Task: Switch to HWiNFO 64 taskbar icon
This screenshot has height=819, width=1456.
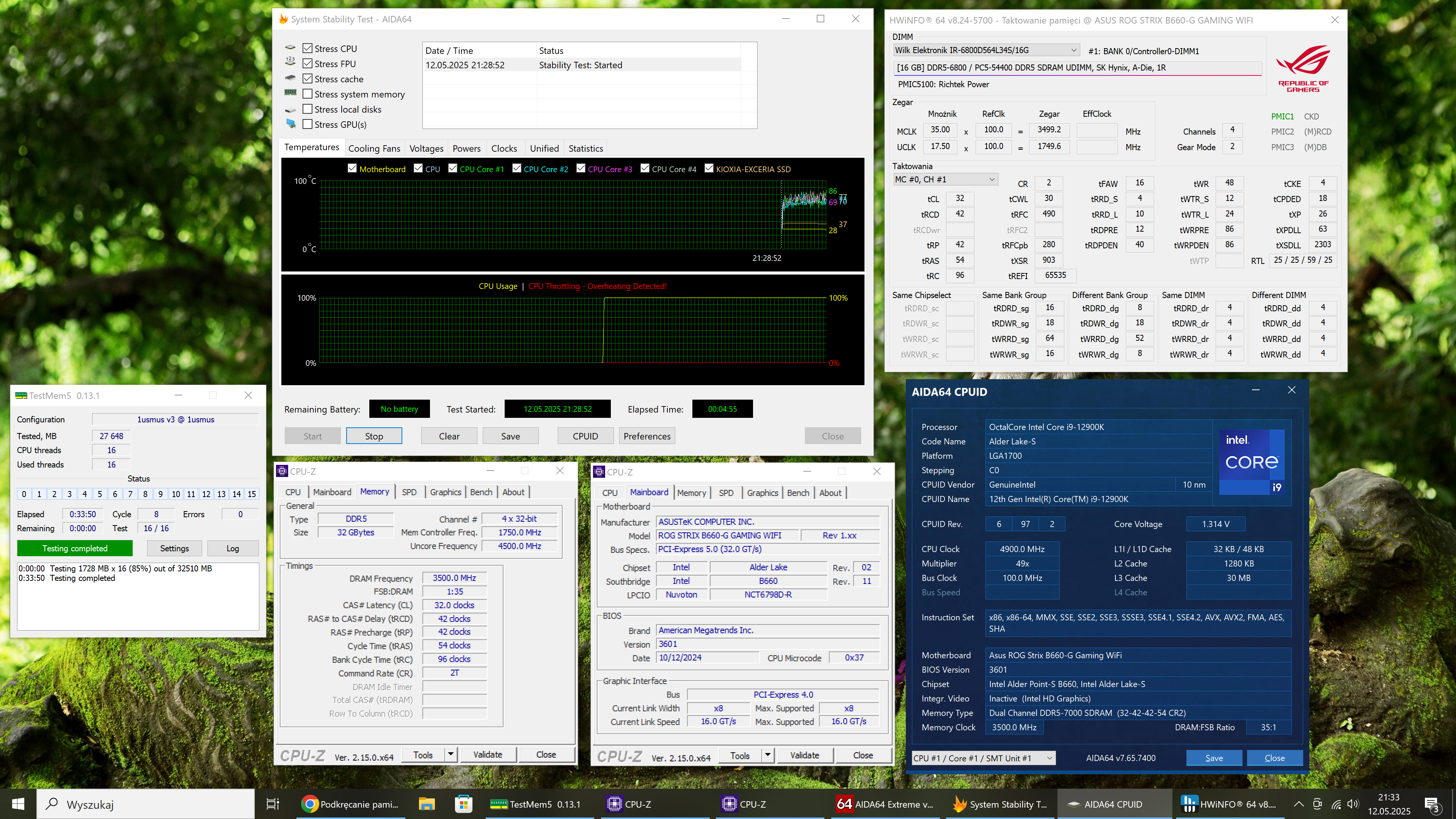Action: click(1230, 804)
